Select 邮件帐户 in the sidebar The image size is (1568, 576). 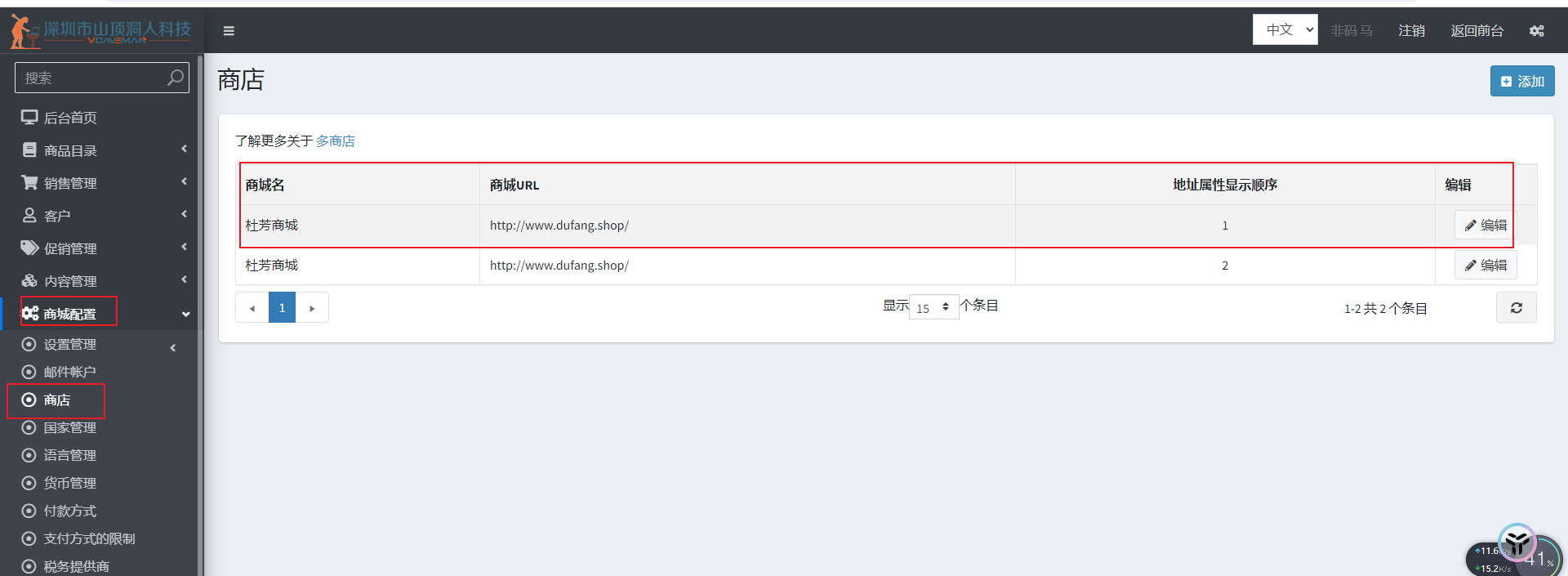69,372
